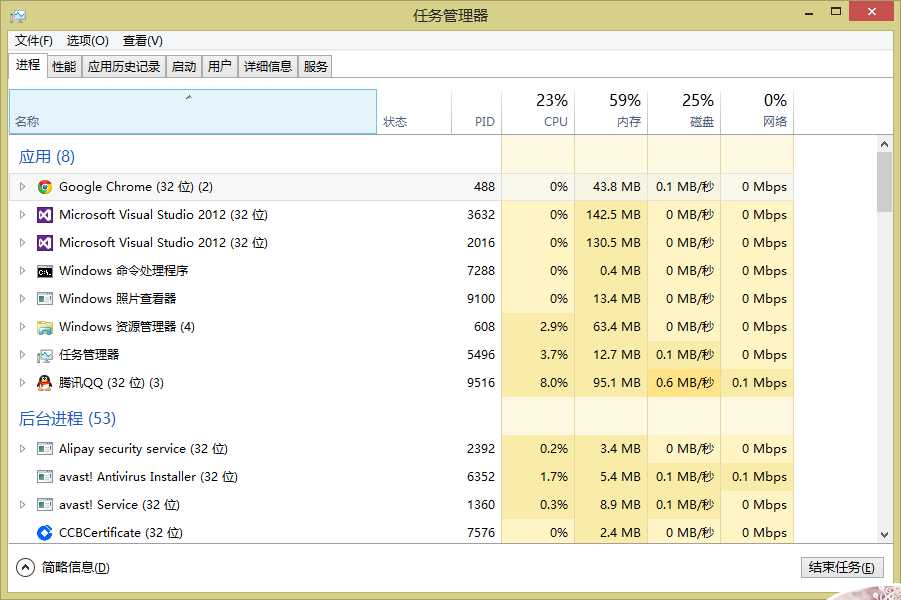
Task: Select the avast! Antivirus Installer icon
Action: point(44,477)
